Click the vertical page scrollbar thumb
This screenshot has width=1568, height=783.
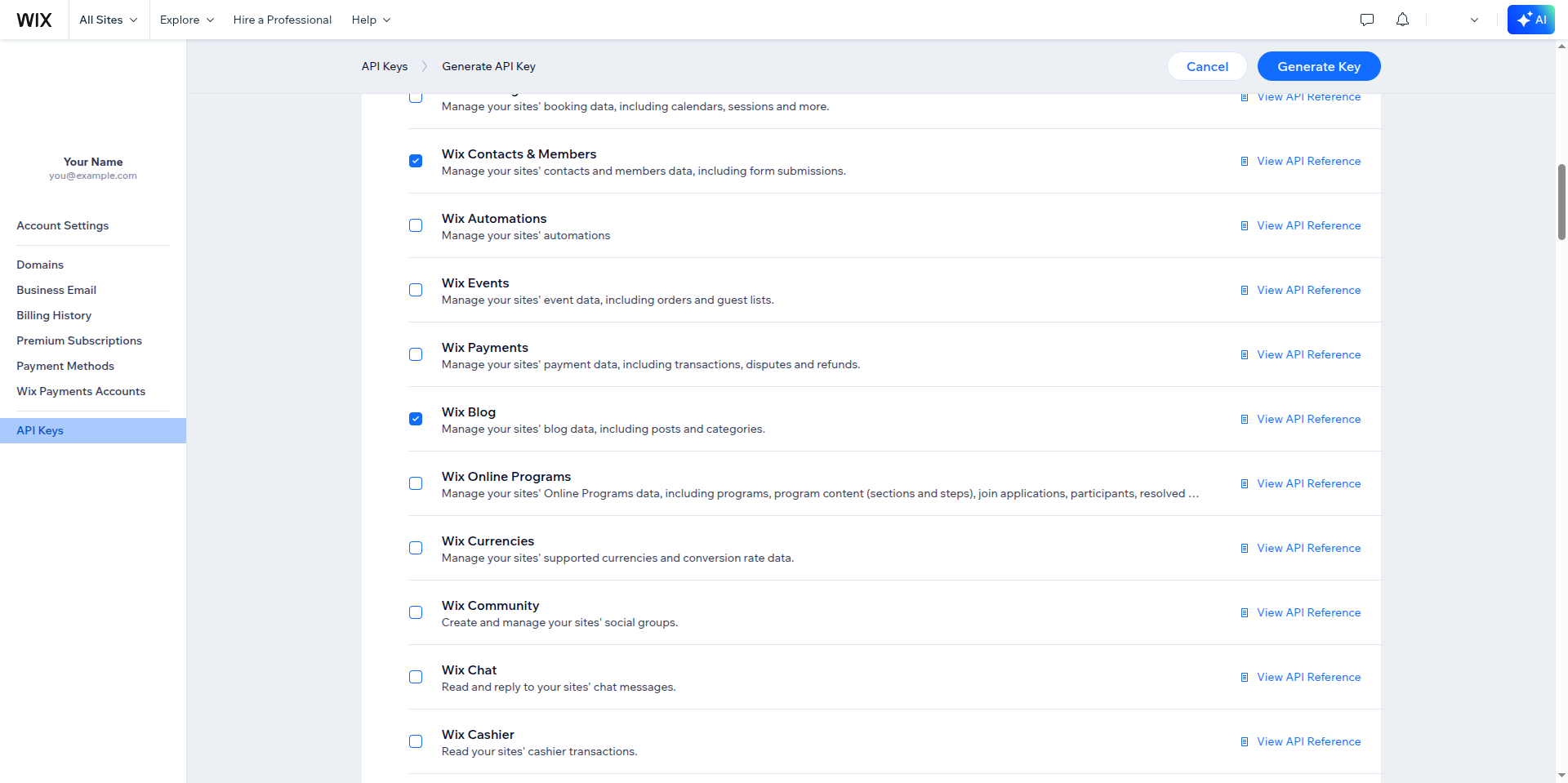[x=1561, y=202]
